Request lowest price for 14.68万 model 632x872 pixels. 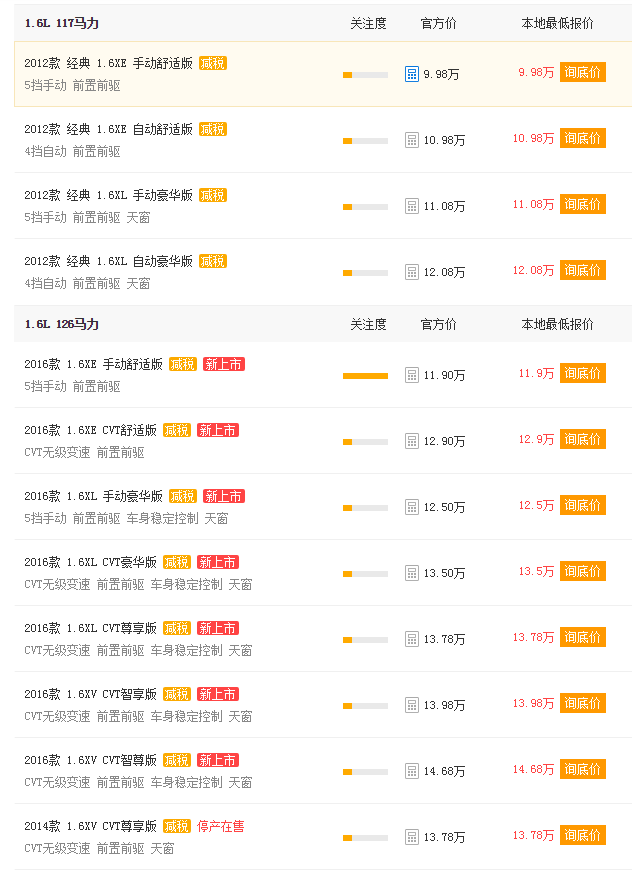(x=582, y=769)
